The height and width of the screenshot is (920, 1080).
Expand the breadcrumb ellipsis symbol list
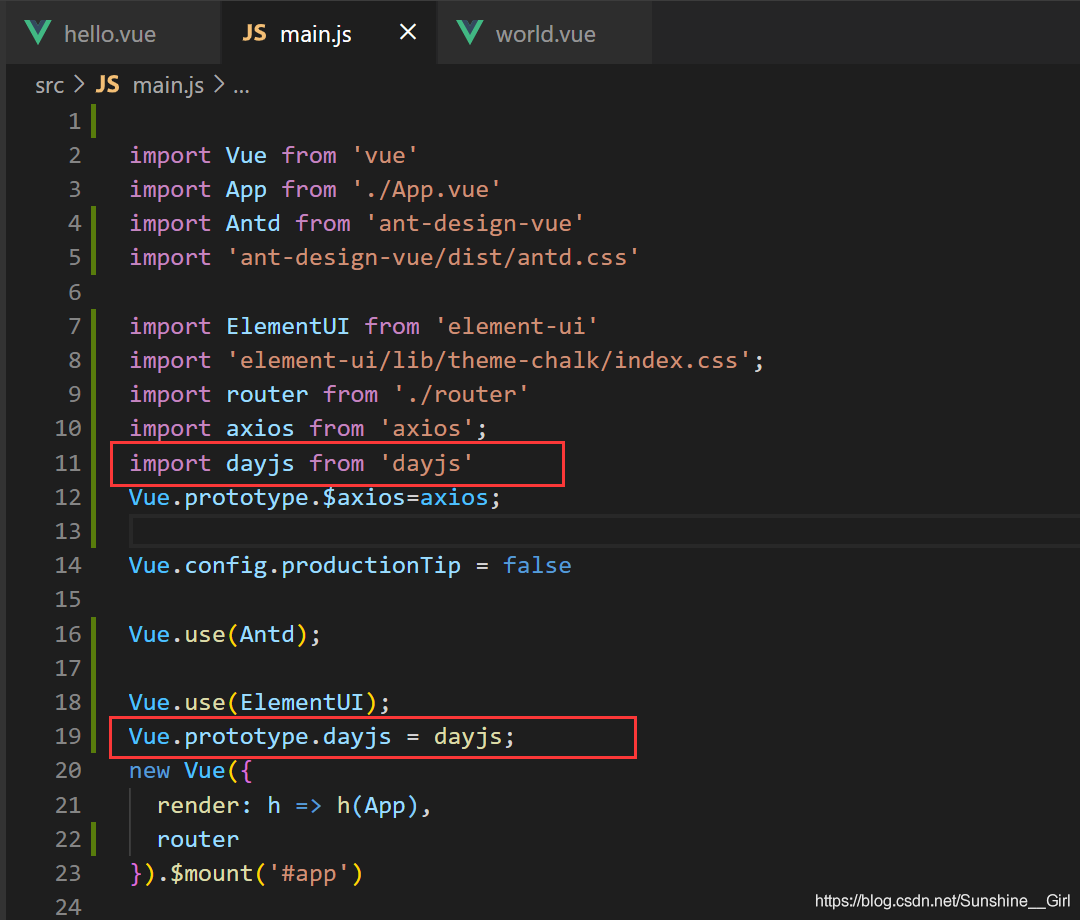click(x=241, y=85)
